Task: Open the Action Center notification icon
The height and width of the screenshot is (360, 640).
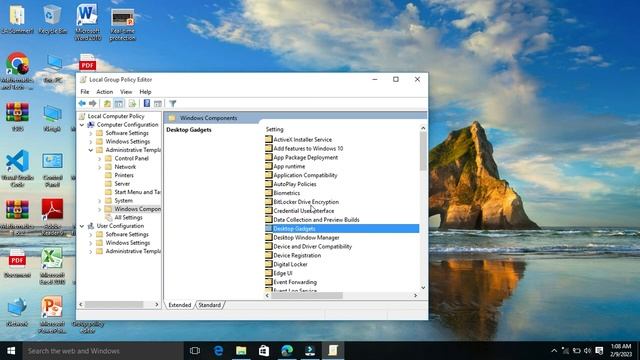Action: [599, 351]
